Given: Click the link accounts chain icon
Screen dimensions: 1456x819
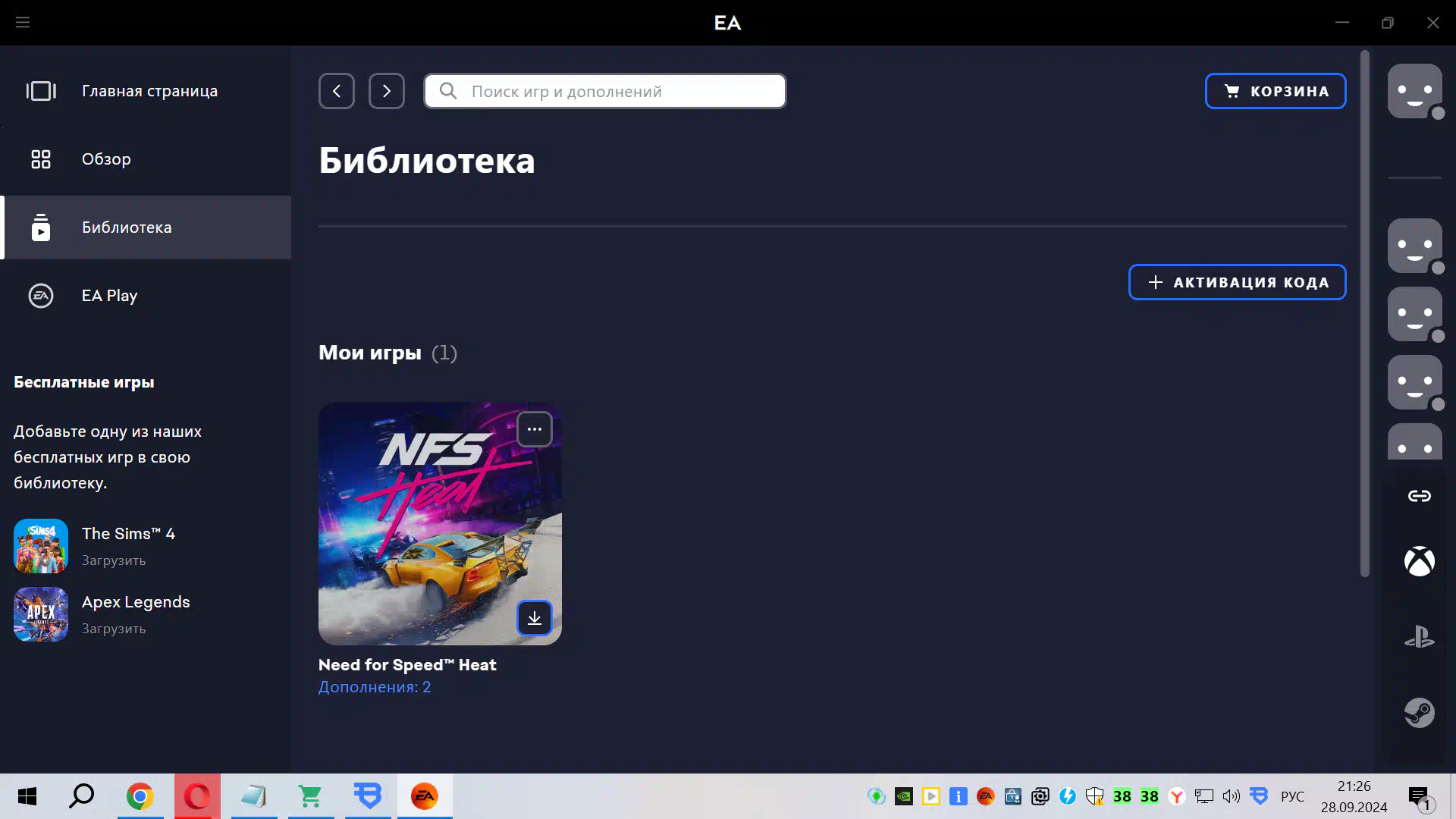Looking at the screenshot, I should tap(1420, 496).
